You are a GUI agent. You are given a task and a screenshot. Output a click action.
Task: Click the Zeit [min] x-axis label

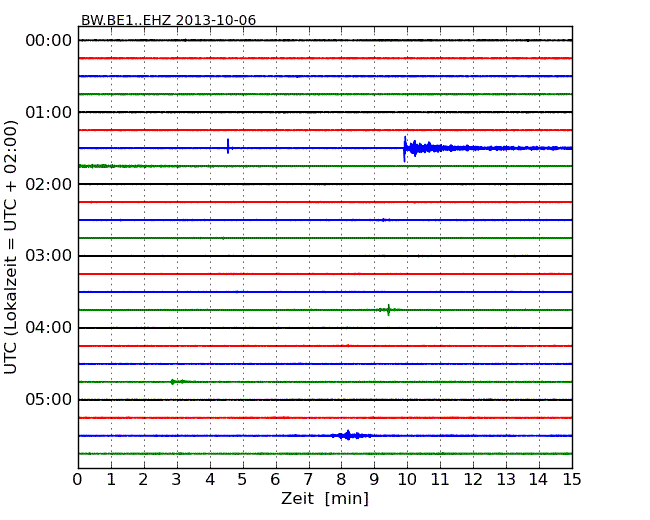pyautogui.click(x=325, y=498)
